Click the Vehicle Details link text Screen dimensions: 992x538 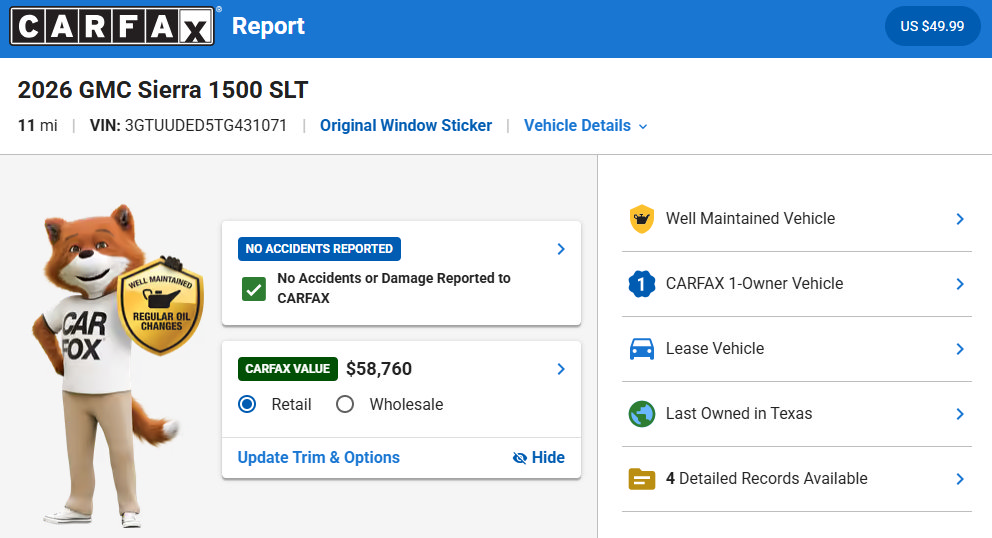point(577,125)
